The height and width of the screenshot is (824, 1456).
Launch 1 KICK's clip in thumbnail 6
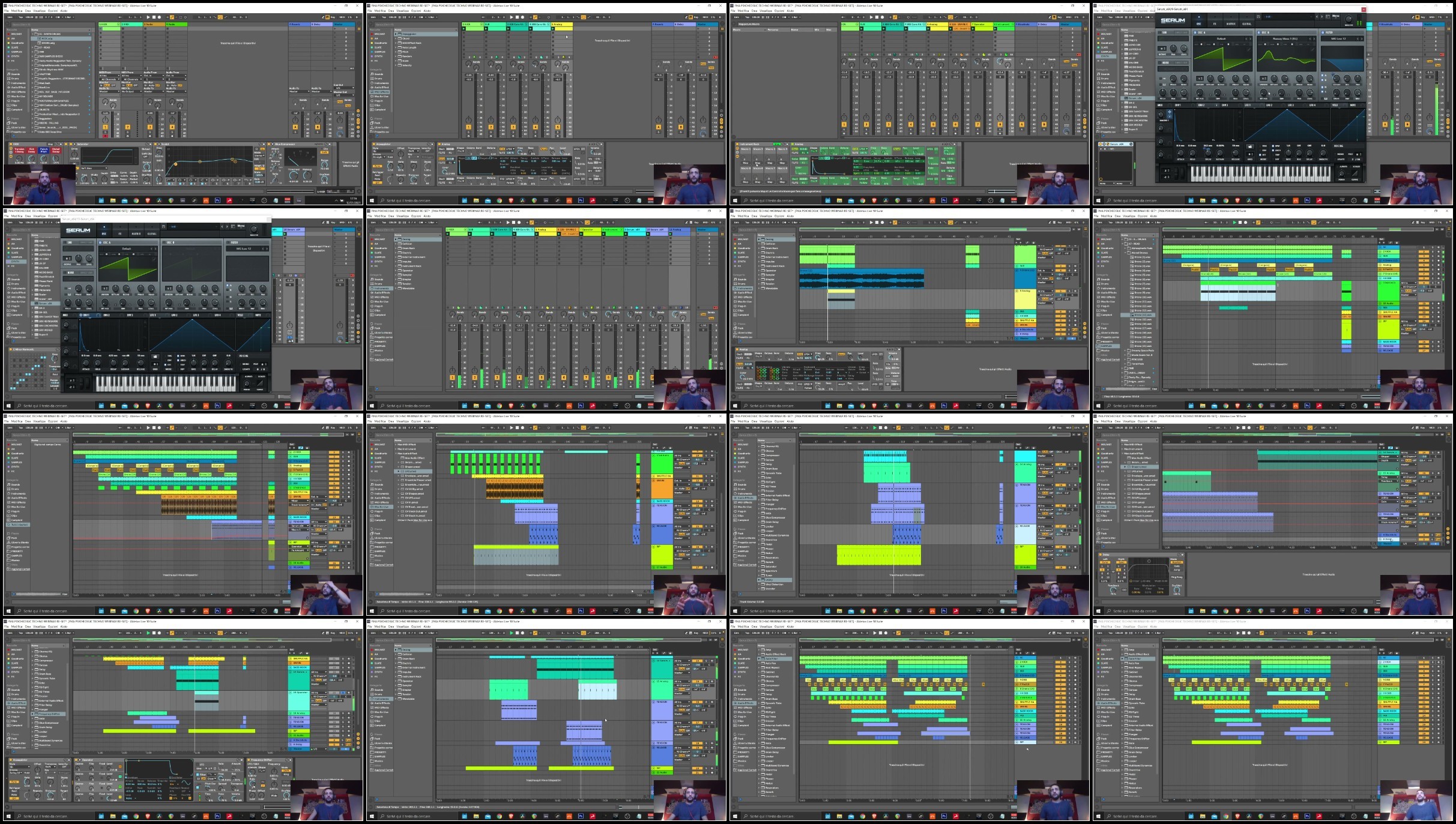[448, 234]
